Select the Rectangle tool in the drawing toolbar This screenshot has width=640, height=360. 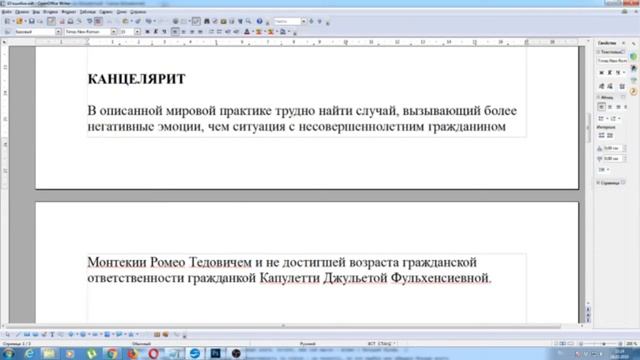point(27,335)
